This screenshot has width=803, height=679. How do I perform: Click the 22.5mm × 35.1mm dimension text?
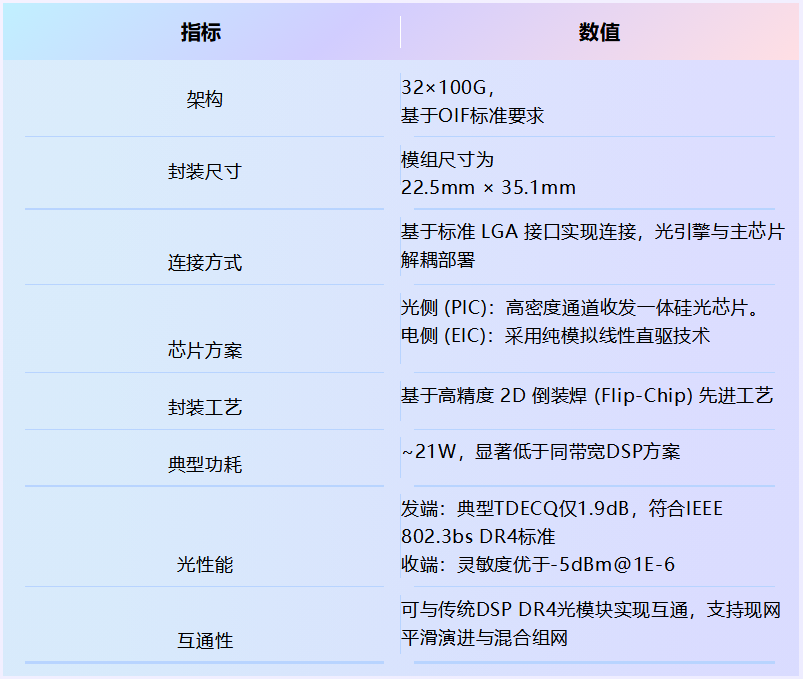click(x=488, y=187)
